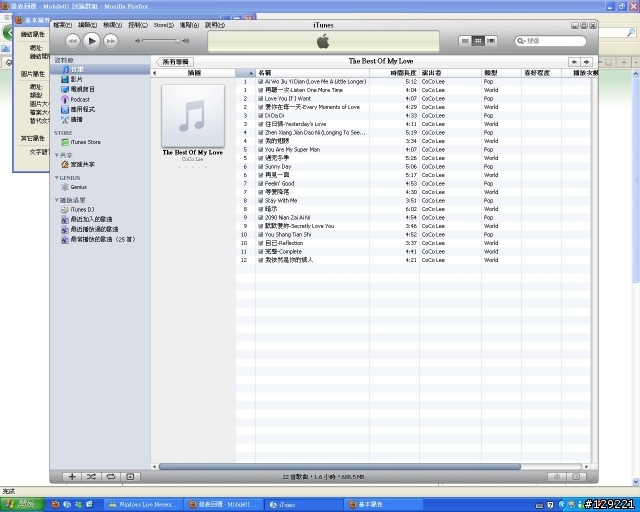Collapse the GENIUS sidebar section
The height and width of the screenshot is (512, 640).
(x=57, y=178)
